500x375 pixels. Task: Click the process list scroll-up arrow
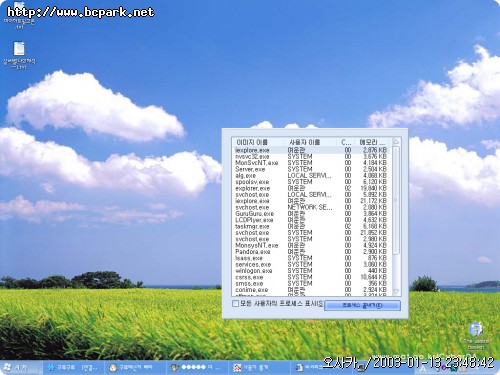[396, 142]
